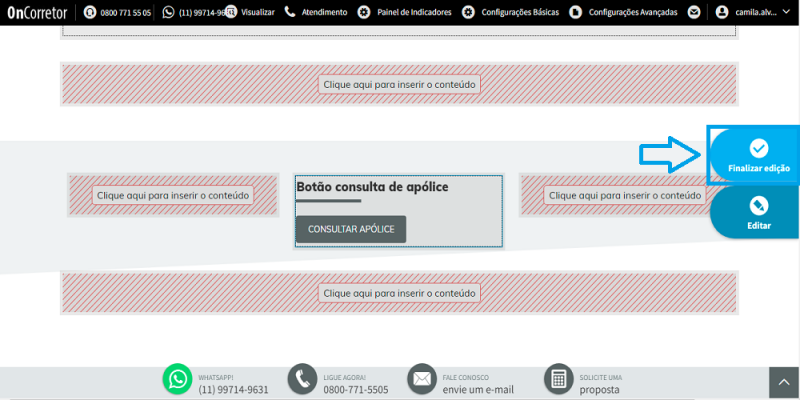
Task: Expand the camila.alv user dropdown arrow
Action: tap(786, 11)
